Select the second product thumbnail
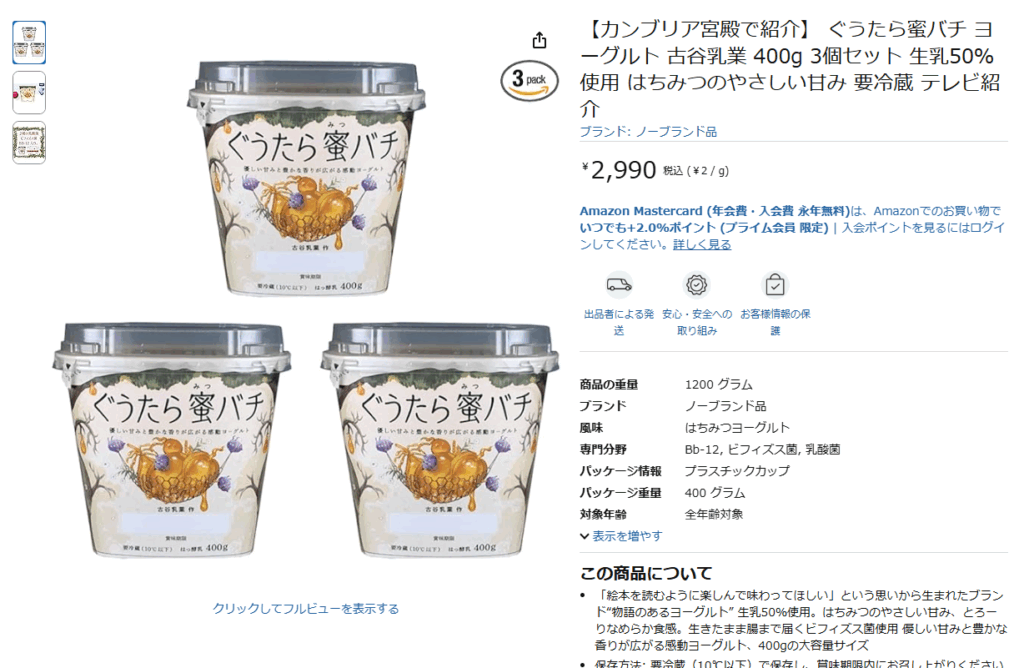The image size is (1024, 668). pyautogui.click(x=29, y=93)
